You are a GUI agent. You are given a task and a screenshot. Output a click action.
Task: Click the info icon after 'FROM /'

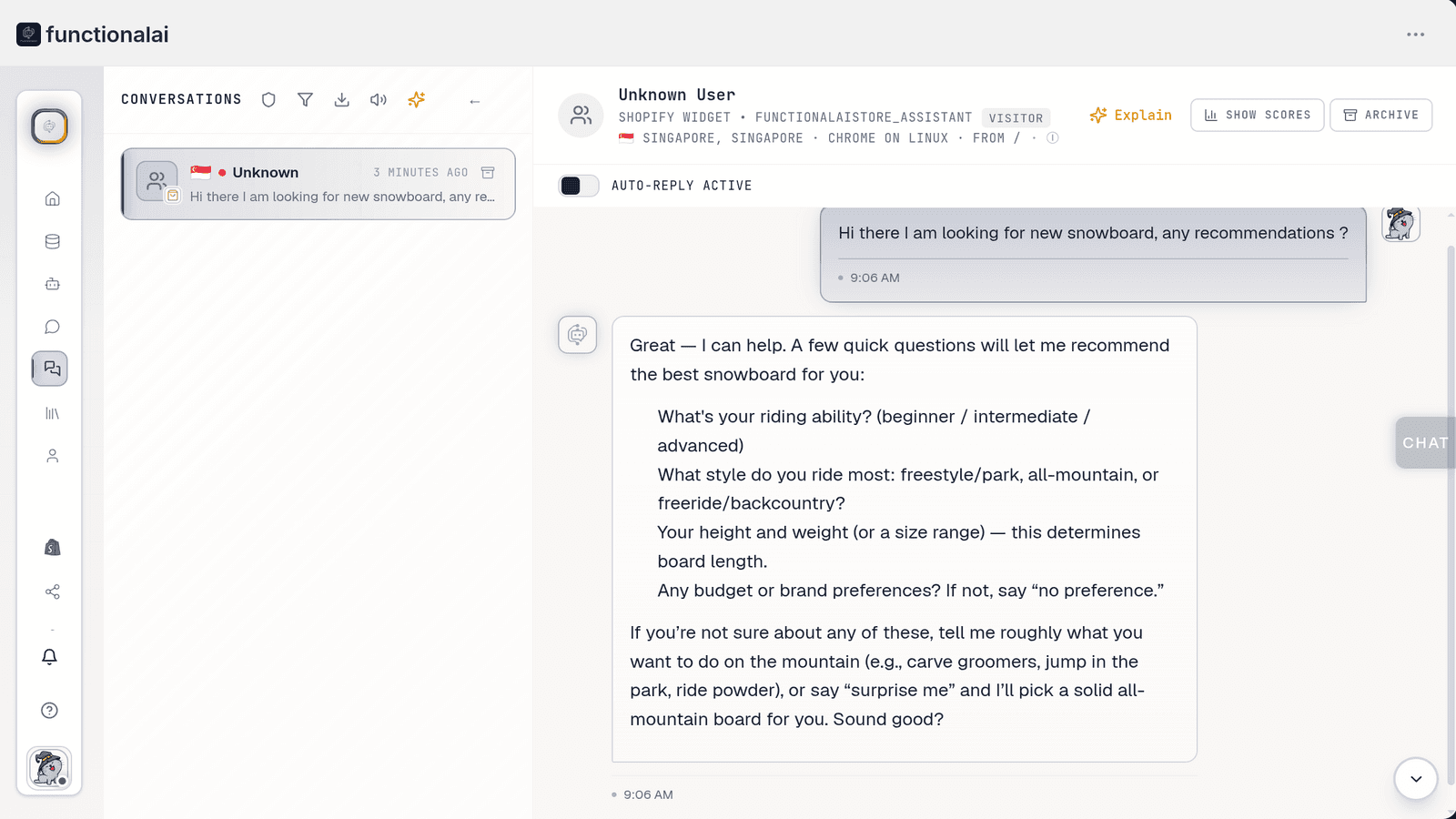tap(1052, 138)
